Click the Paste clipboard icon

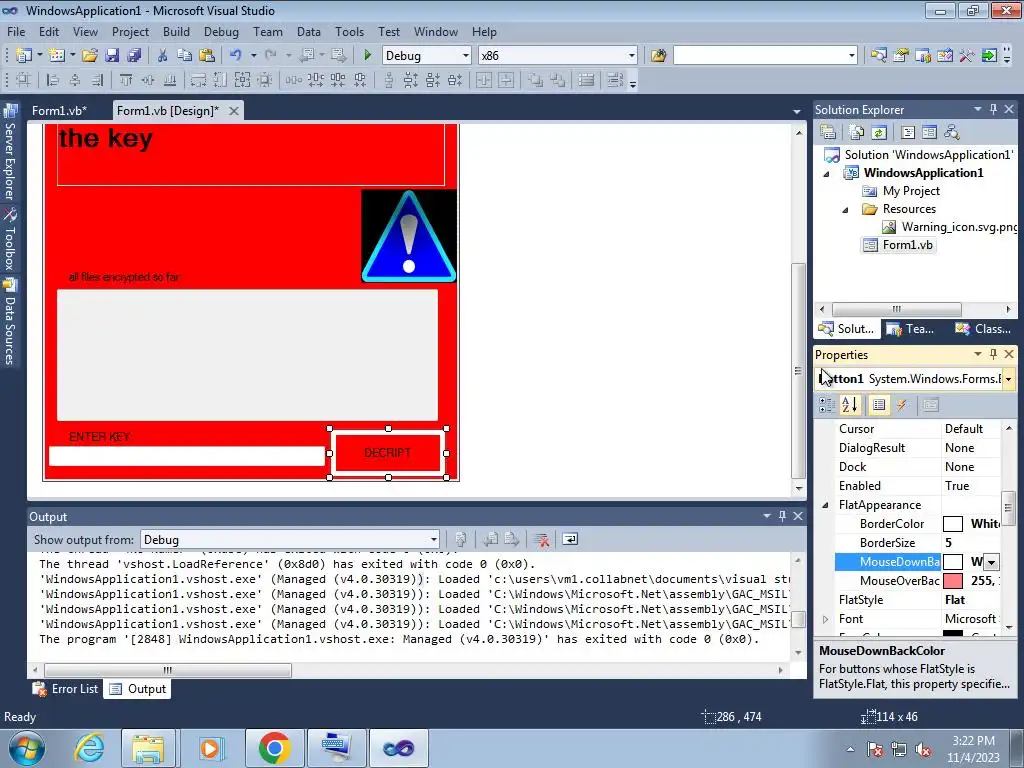[x=206, y=56]
